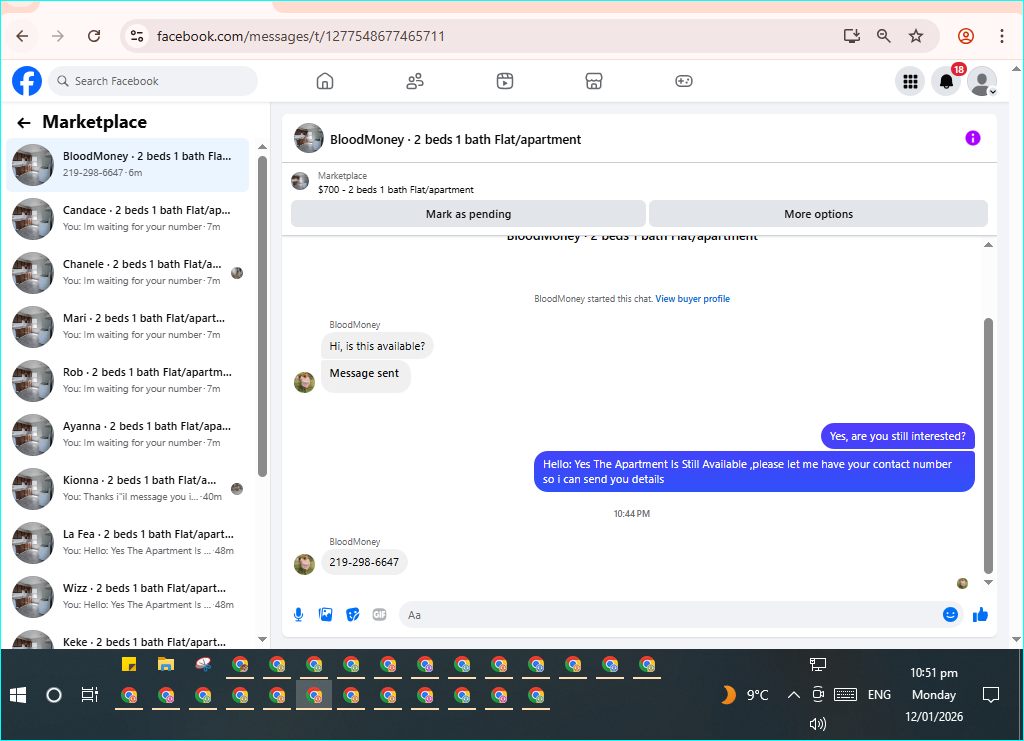Open the emoji picker smiley icon
This screenshot has width=1024, height=741.
tap(950, 614)
